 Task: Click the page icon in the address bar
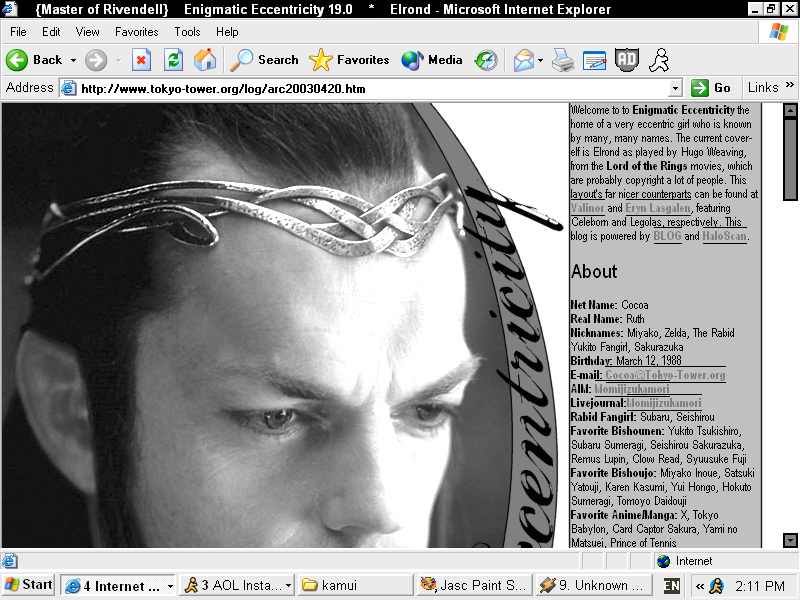[x=69, y=89]
